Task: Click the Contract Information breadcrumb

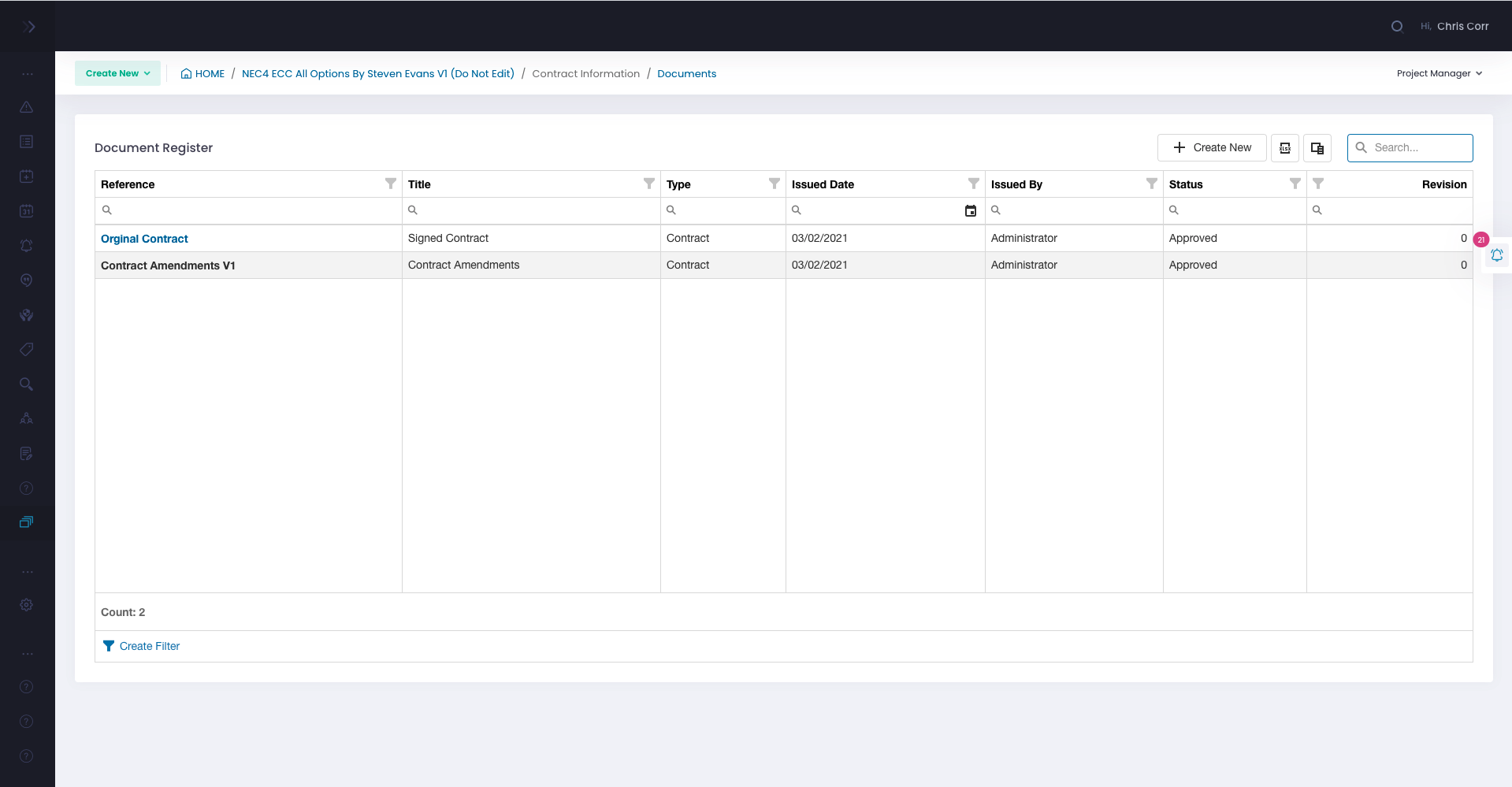Action: pos(585,73)
